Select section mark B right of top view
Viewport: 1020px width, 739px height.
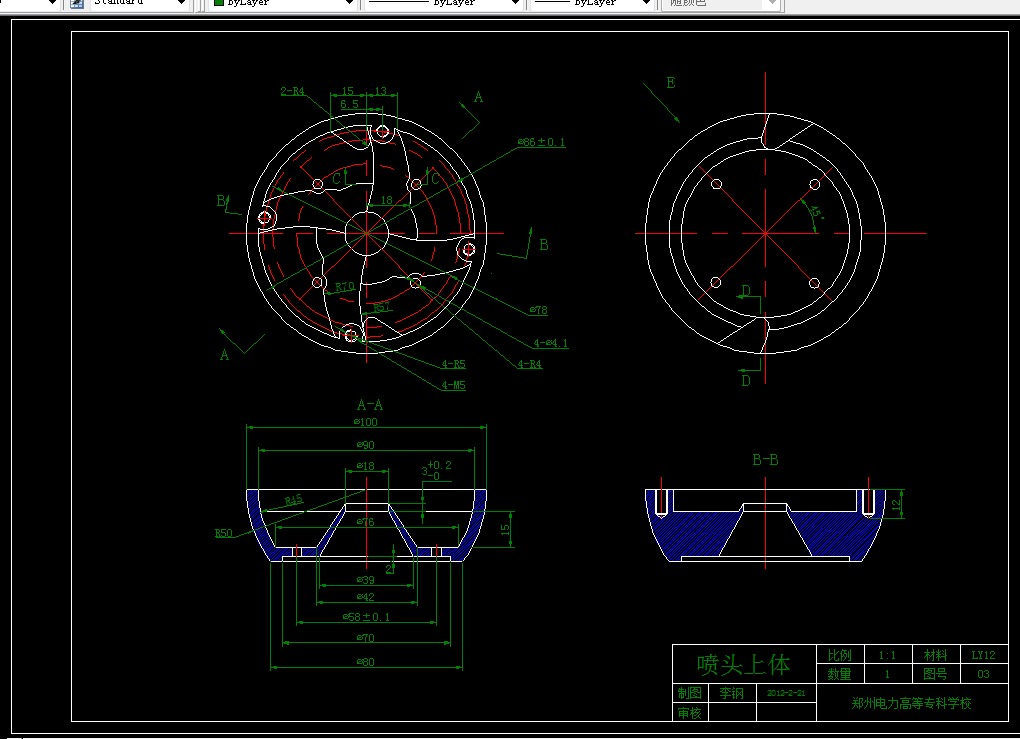544,245
